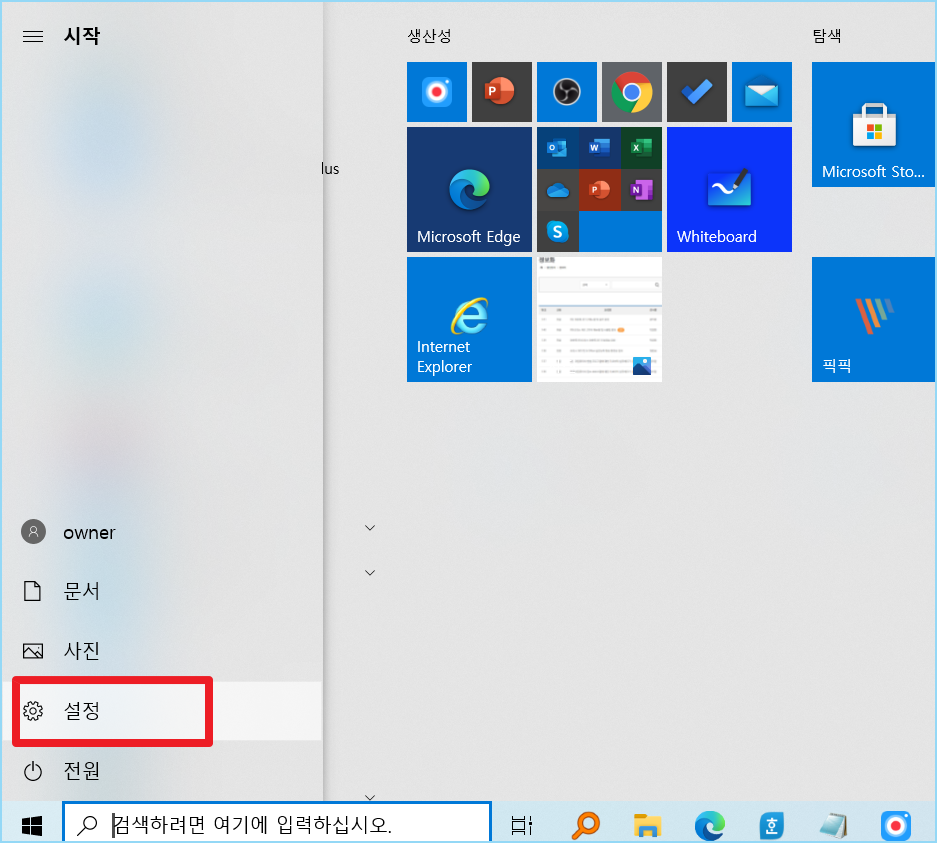
Task: Open PowerPoint in the Office folder tile
Action: pos(599,190)
